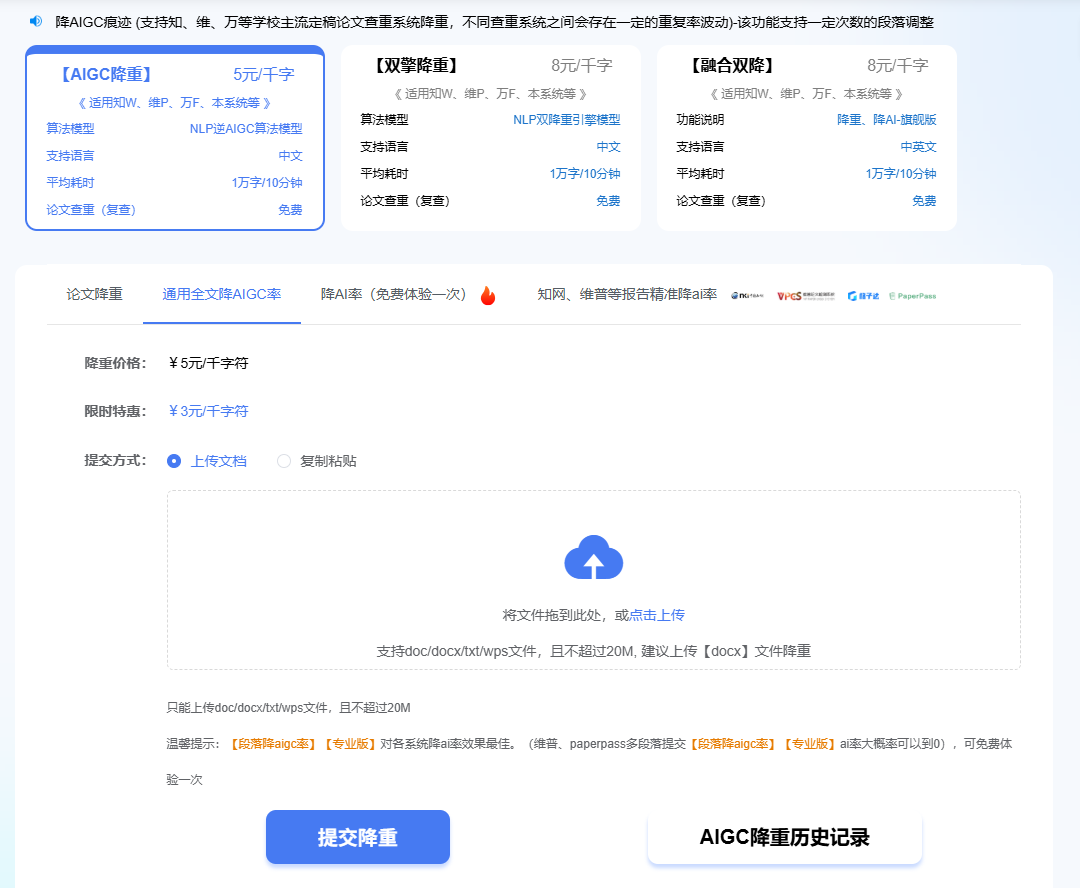
Task: Choose the 【双擎降重】 plan card
Action: 490,138
